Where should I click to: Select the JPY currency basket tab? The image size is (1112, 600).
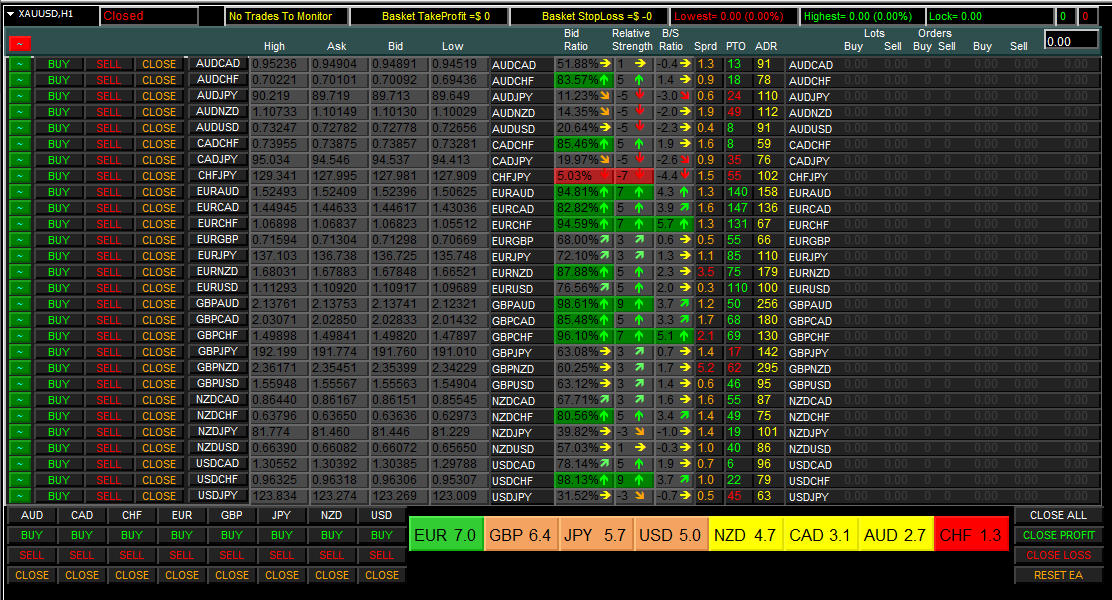(282, 515)
